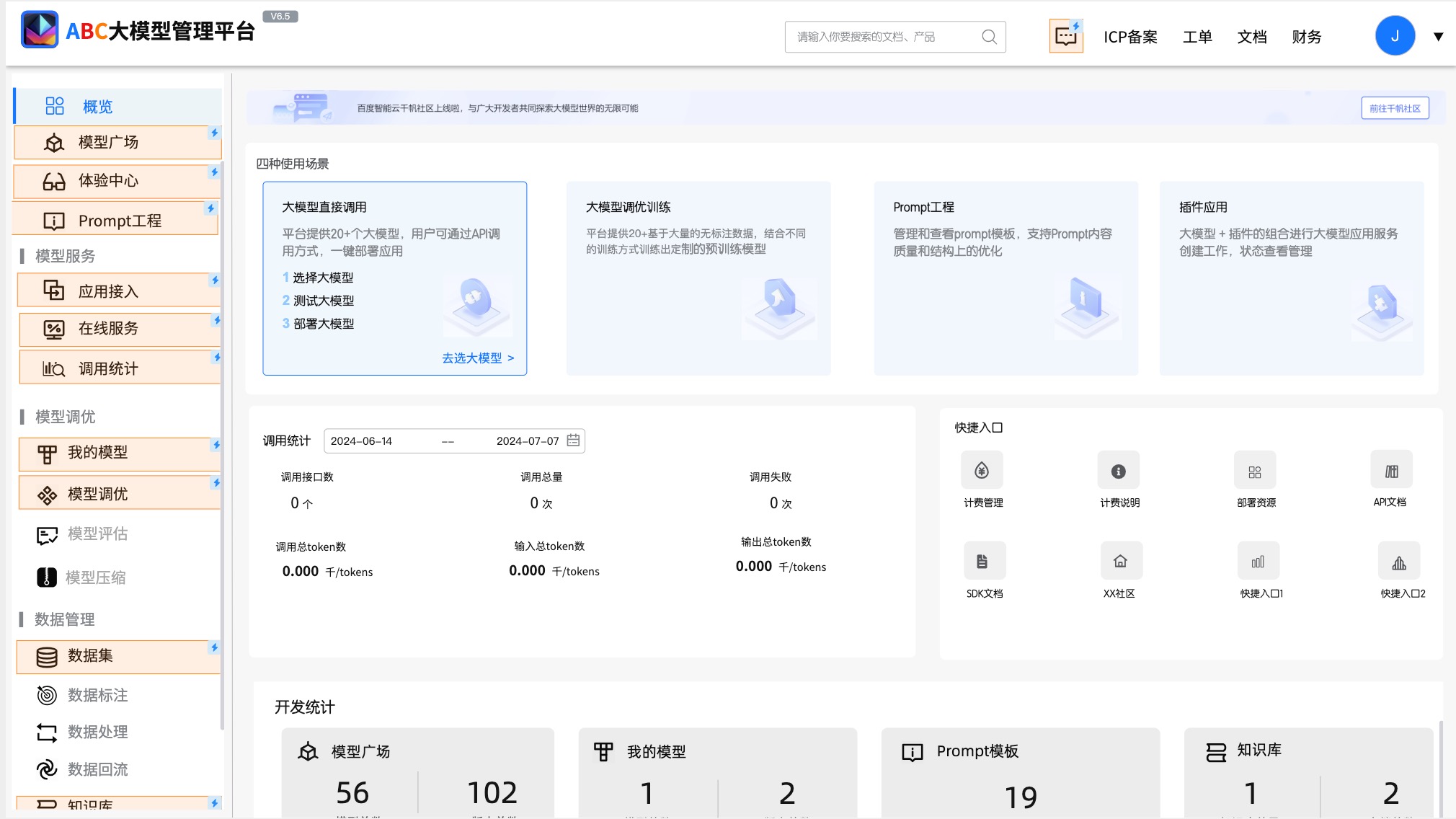Click the number 19 in Prompt模板 card
The width and height of the screenshot is (1456, 819).
1021,797
